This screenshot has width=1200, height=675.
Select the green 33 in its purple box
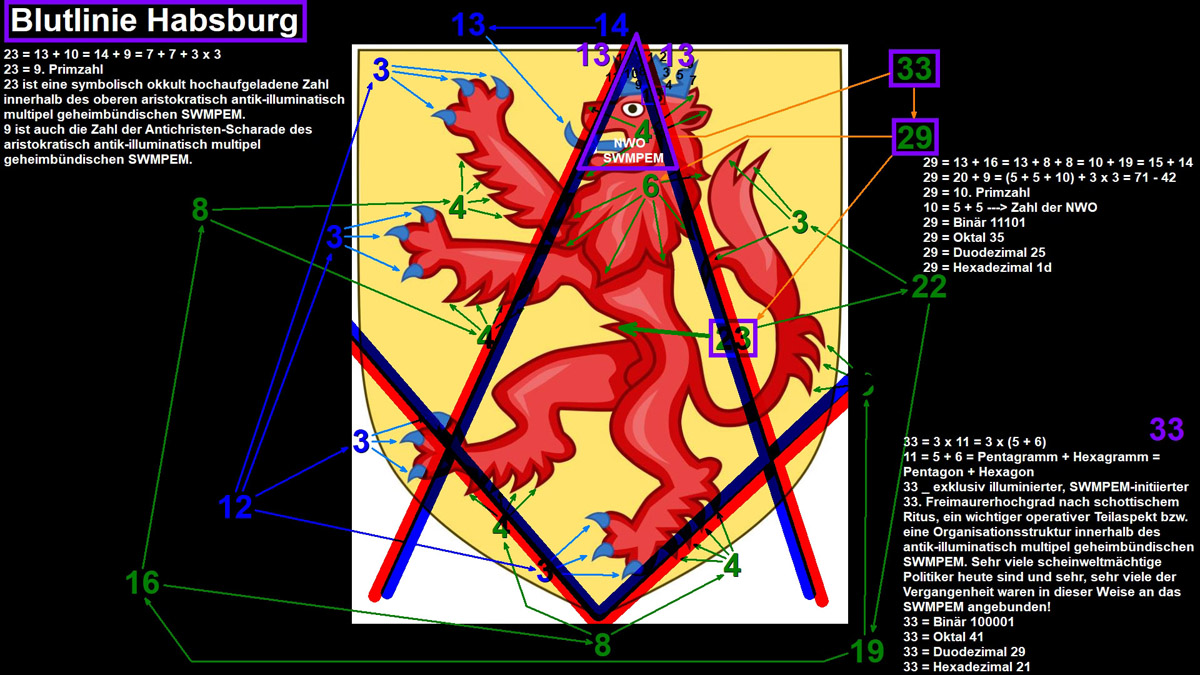914,70
